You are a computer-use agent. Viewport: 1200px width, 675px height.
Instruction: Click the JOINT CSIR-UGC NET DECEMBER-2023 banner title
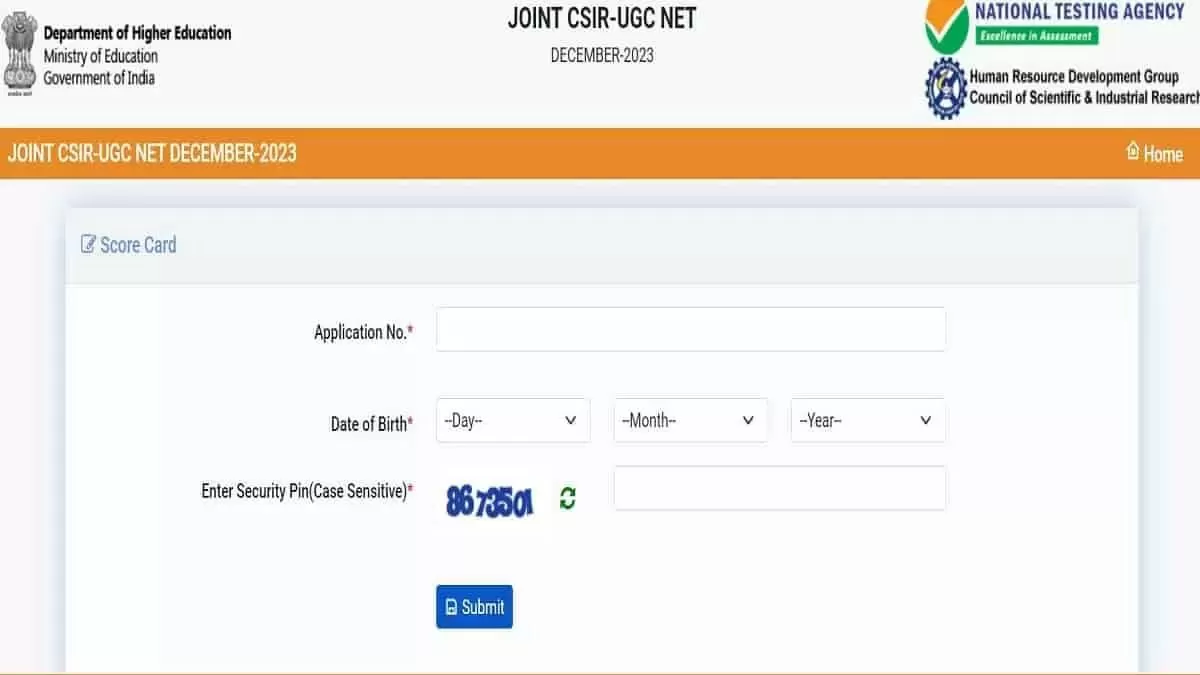pyautogui.click(x=152, y=153)
